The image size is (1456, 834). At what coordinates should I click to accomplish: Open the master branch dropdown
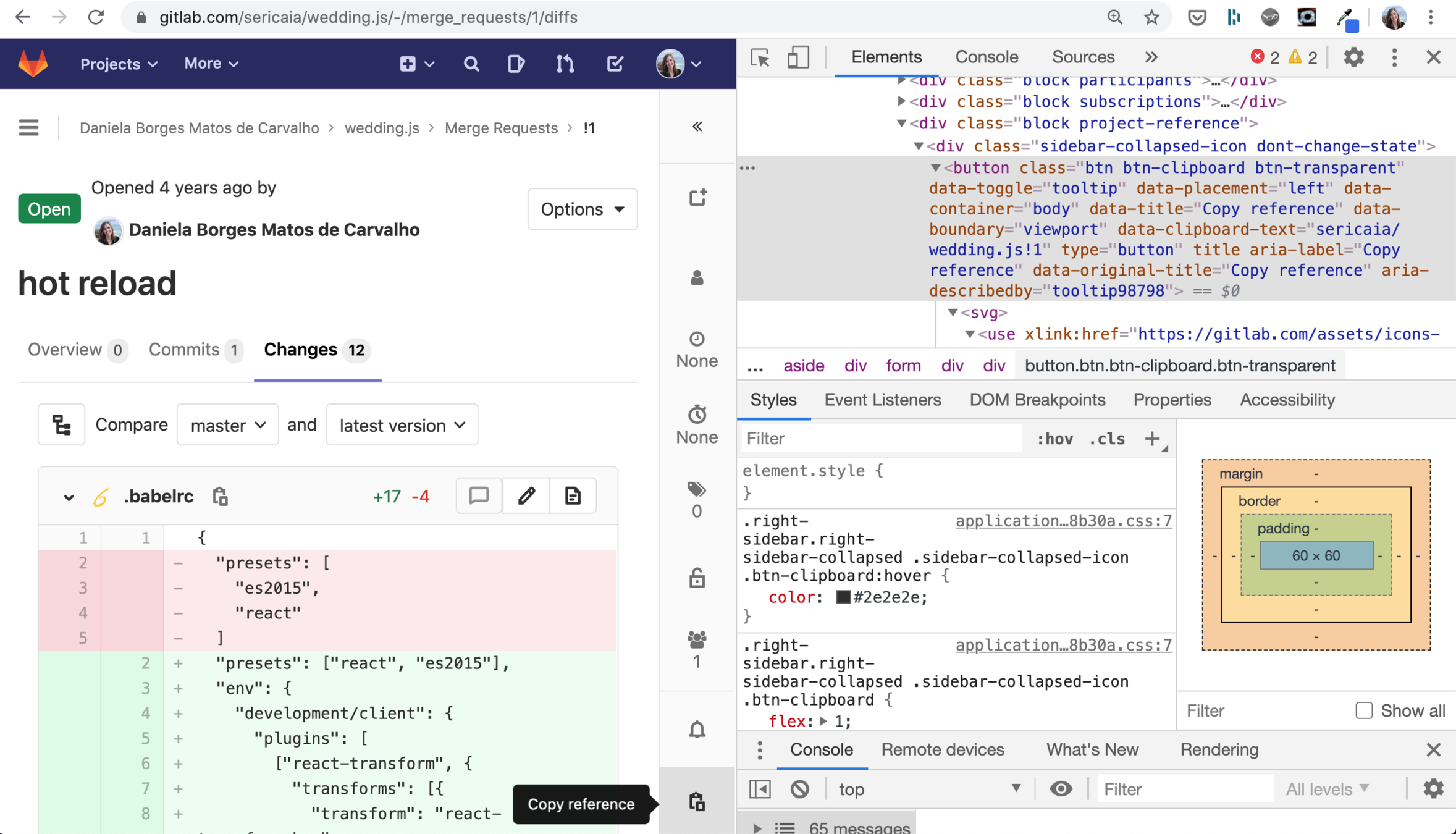pos(227,425)
